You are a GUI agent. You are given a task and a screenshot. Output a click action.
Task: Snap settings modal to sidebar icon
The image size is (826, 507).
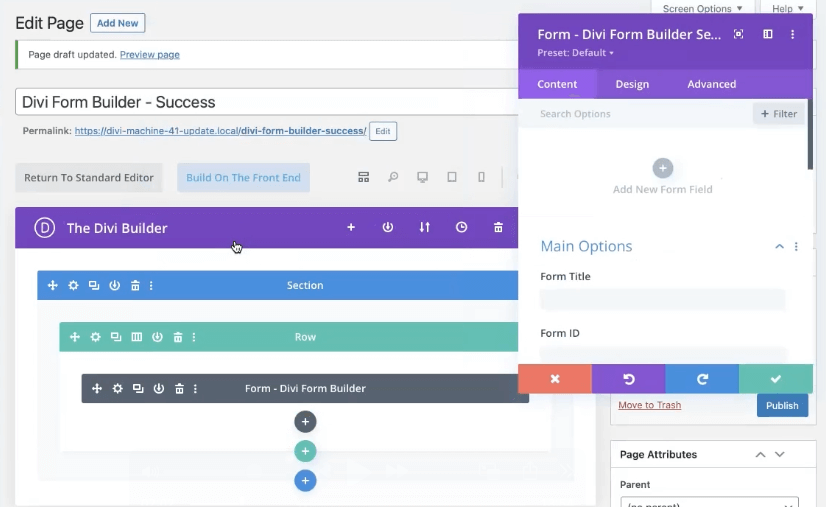[x=768, y=34]
